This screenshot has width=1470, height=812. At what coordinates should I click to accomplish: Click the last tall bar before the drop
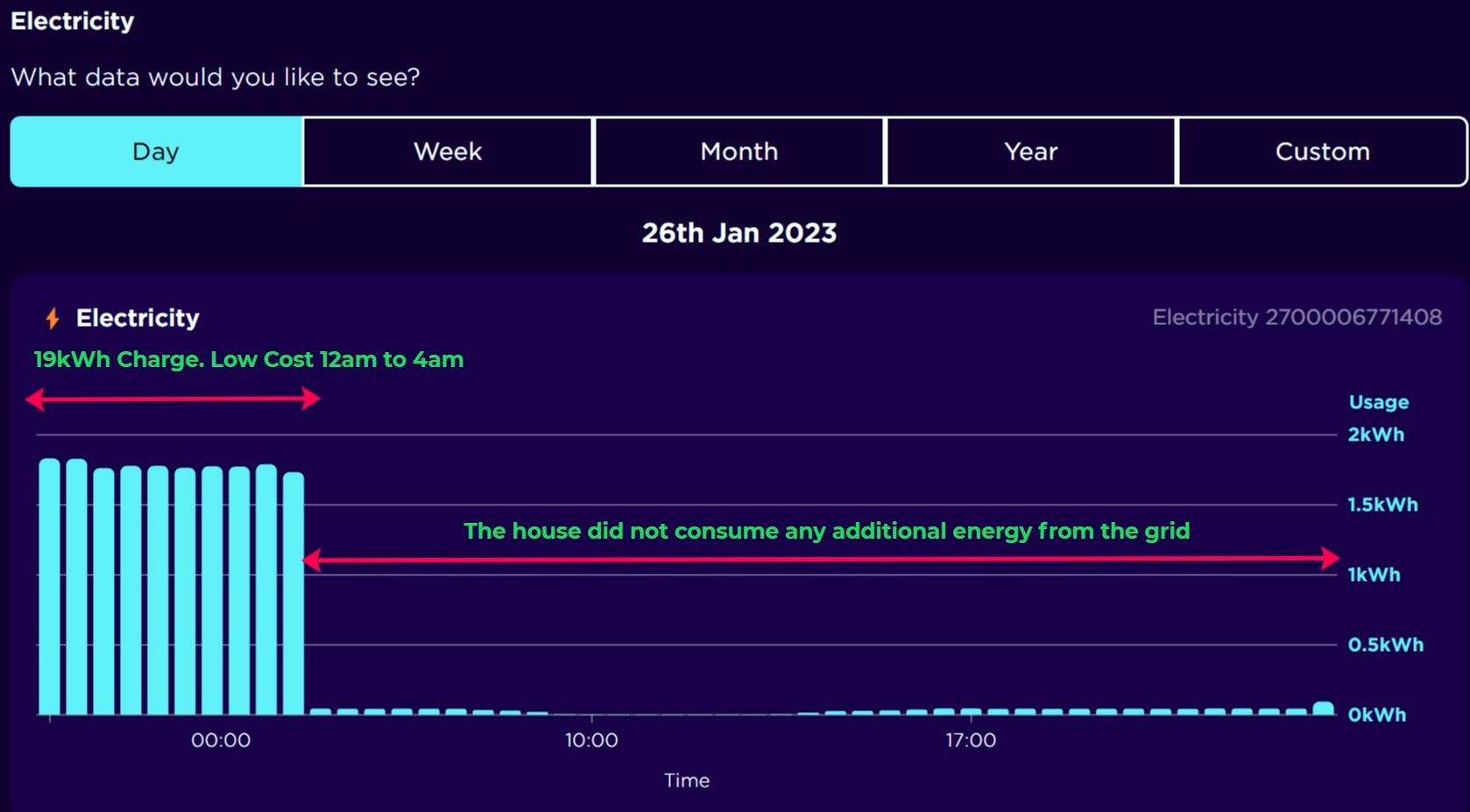click(293, 594)
